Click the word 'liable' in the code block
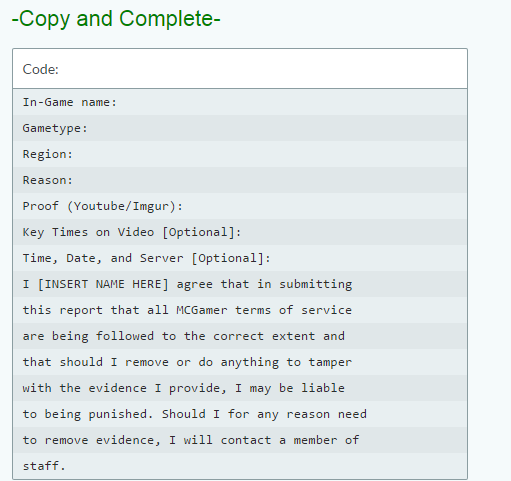511x481 pixels. click(323, 388)
